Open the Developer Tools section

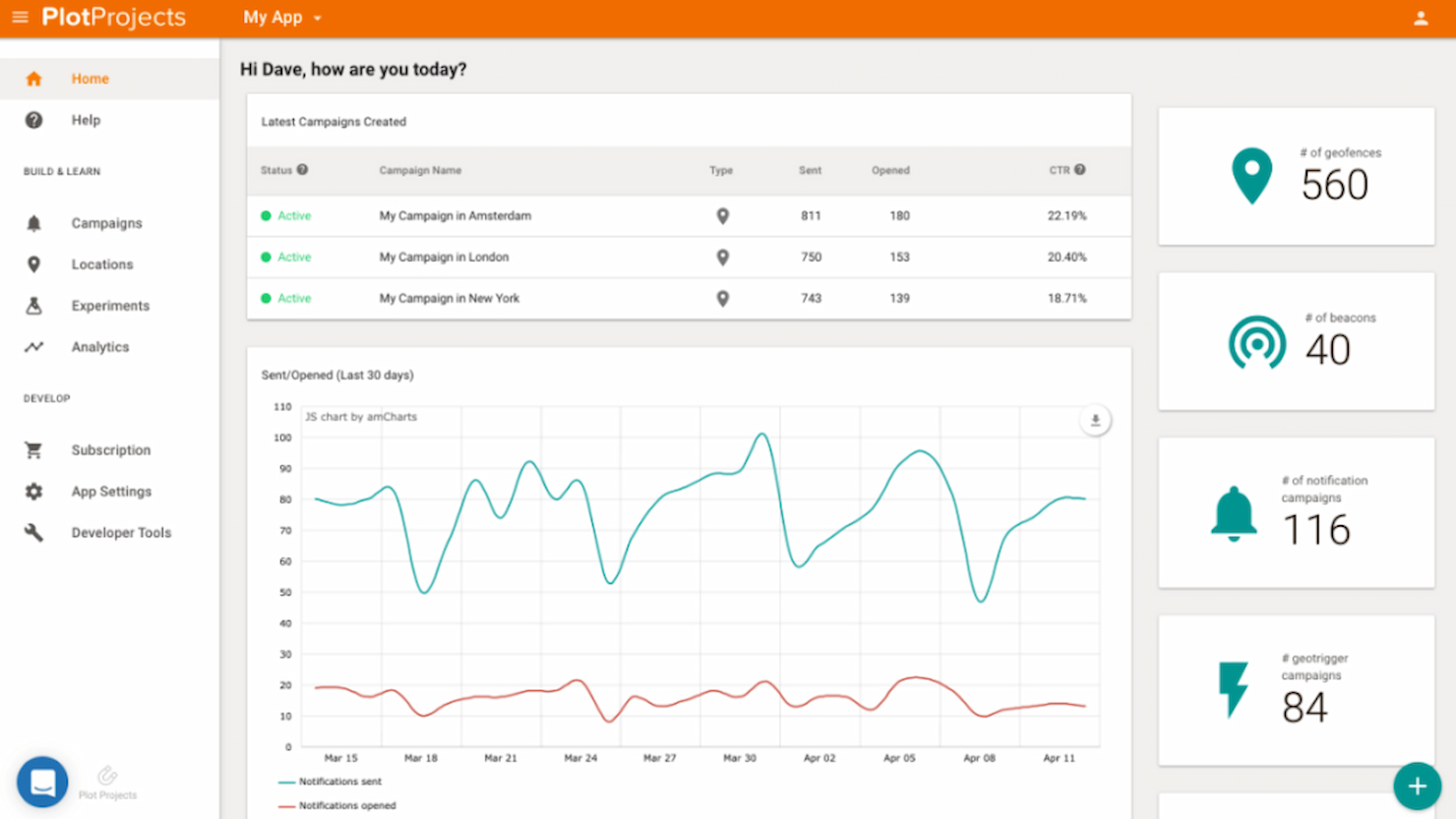(x=120, y=533)
